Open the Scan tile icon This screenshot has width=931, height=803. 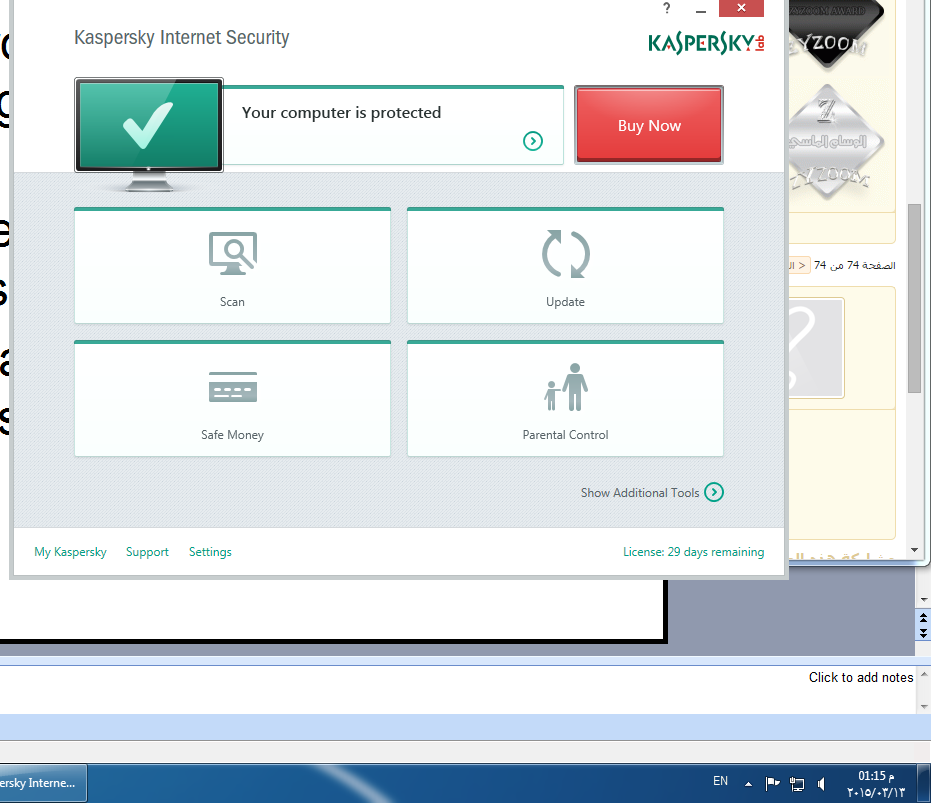pyautogui.click(x=233, y=253)
